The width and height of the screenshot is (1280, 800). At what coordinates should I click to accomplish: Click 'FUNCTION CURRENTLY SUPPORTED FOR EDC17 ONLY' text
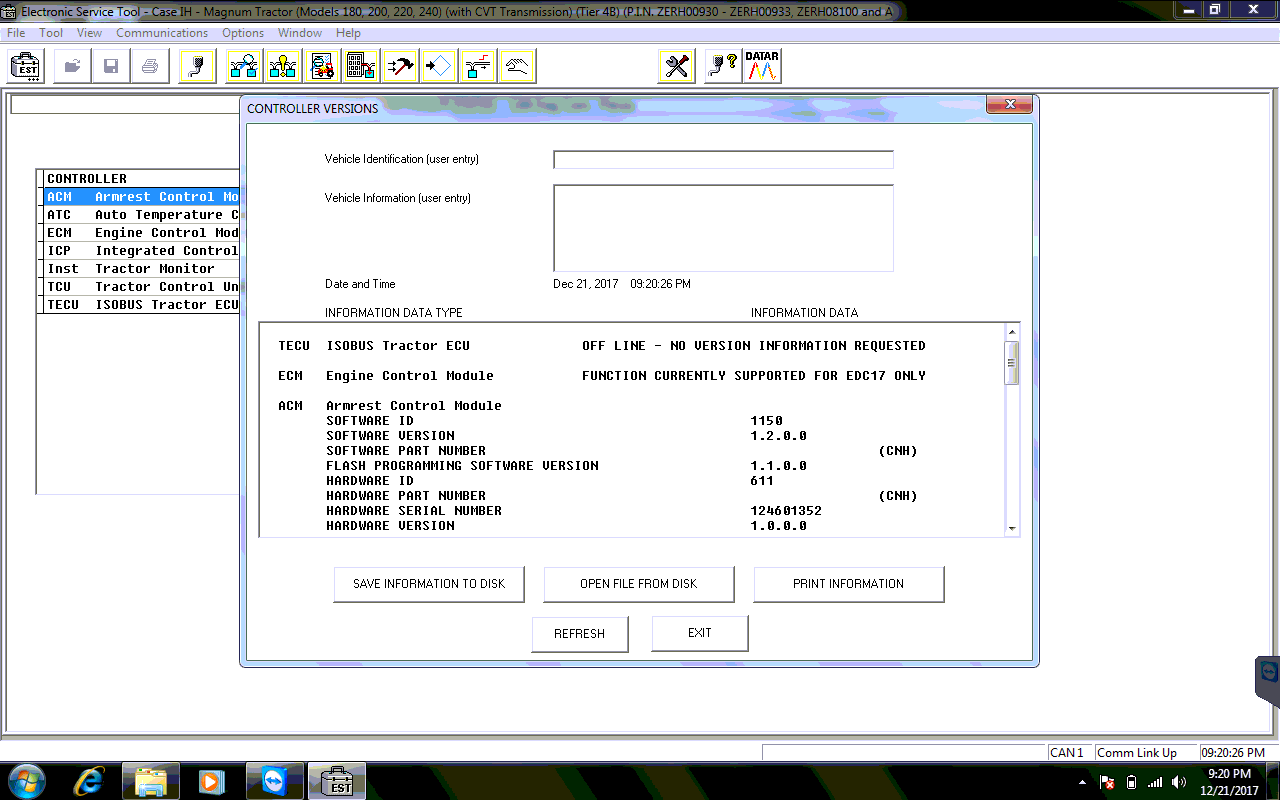tap(754, 376)
